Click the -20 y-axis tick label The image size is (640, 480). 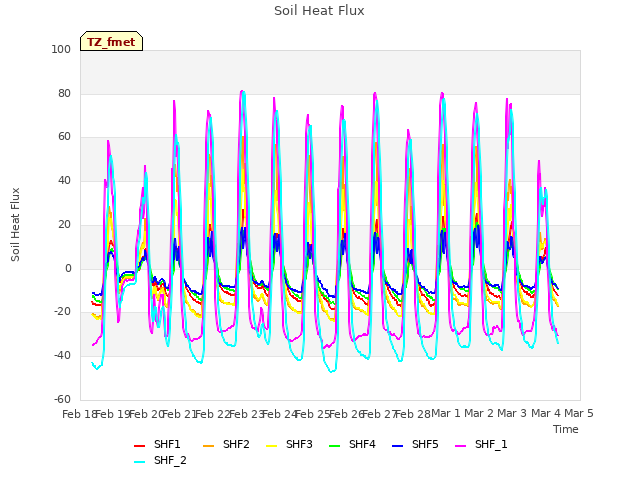(x=62, y=312)
